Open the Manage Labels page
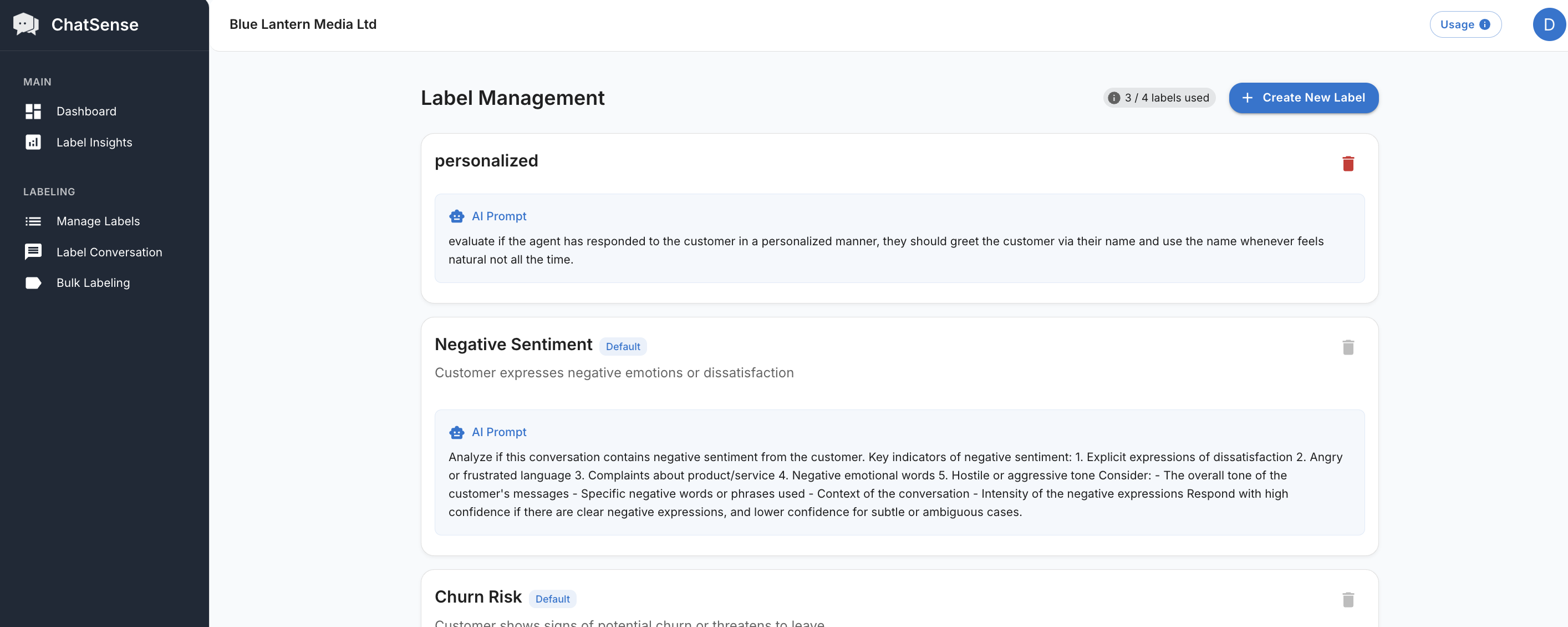The height and width of the screenshot is (627, 1568). click(98, 221)
